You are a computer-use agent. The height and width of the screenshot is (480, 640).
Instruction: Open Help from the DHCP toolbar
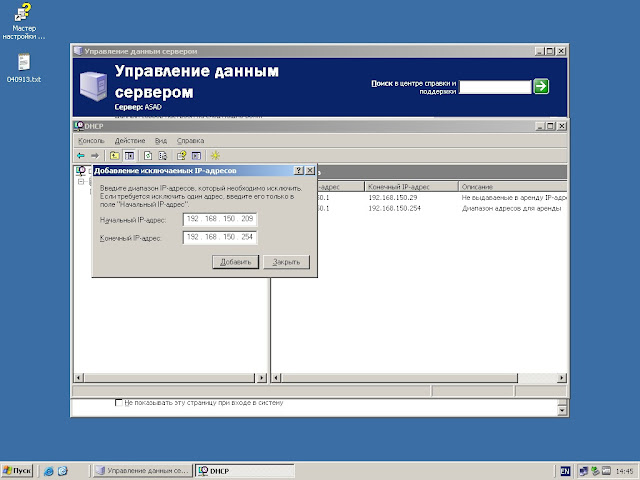click(x=181, y=156)
